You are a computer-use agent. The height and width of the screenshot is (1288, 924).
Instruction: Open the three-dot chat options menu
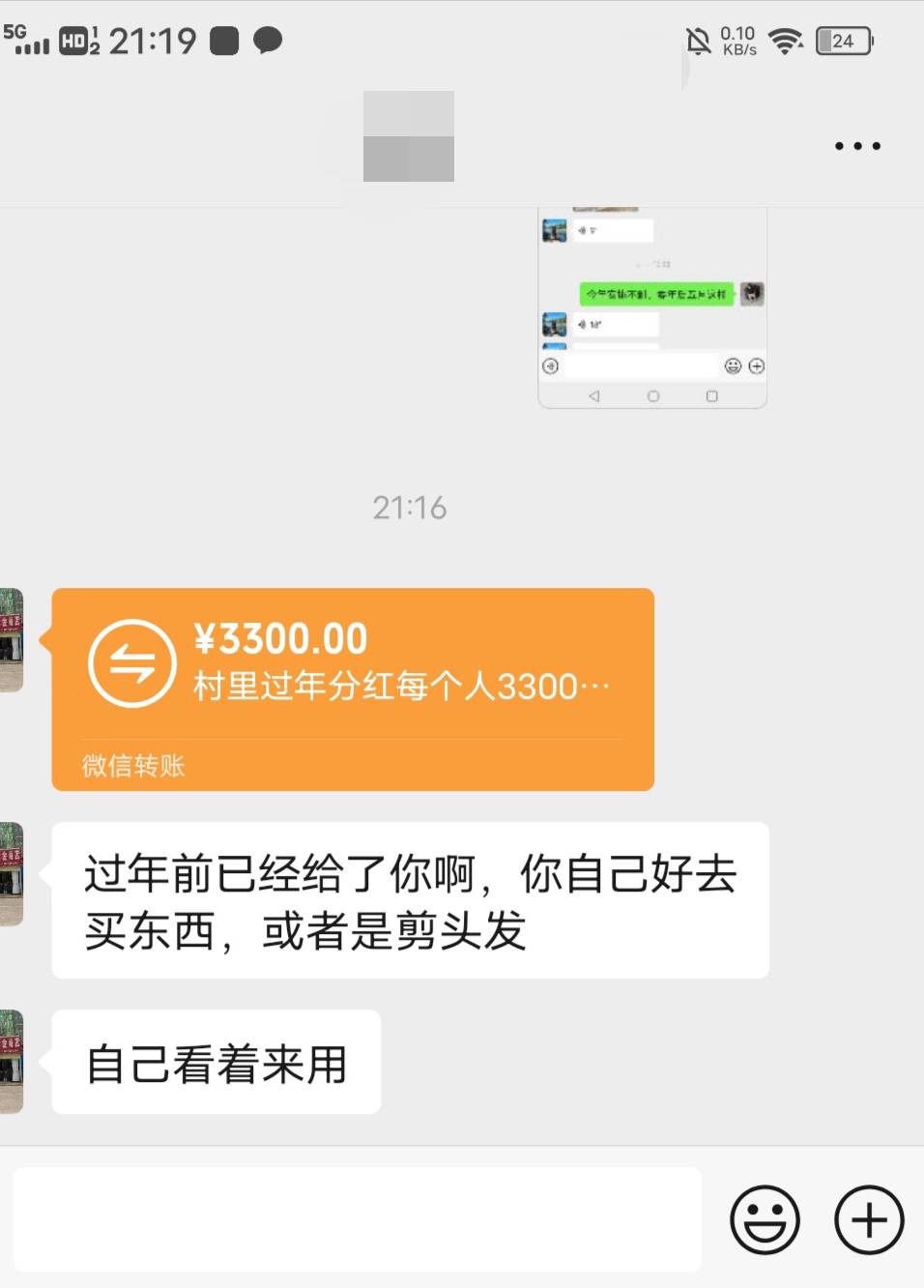857,146
